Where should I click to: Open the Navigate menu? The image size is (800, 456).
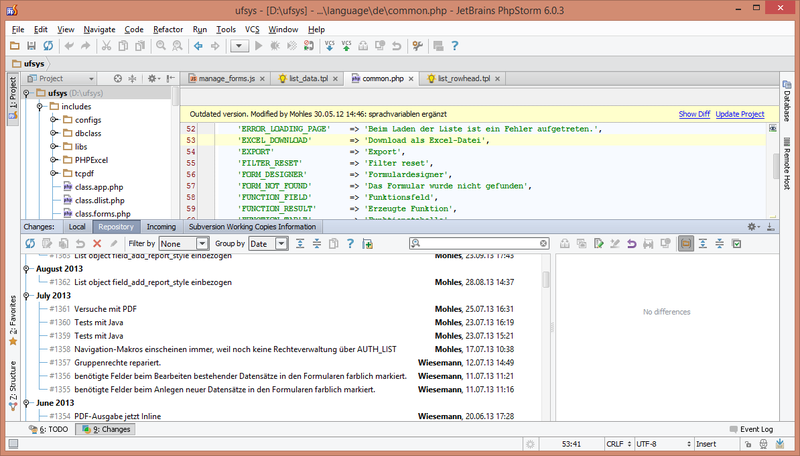[x=99, y=30]
